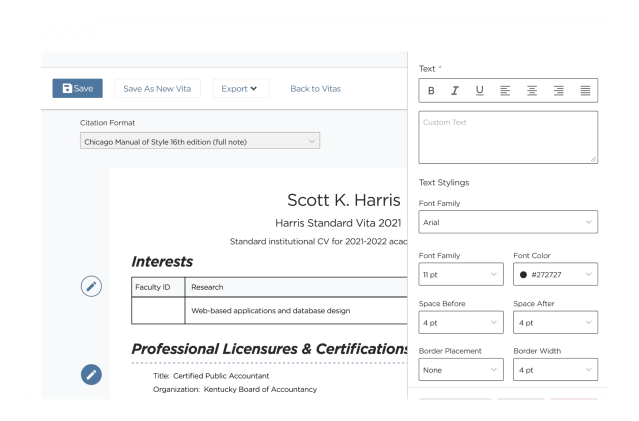
Task: Open the Space After dropdown
Action: [x=555, y=322]
